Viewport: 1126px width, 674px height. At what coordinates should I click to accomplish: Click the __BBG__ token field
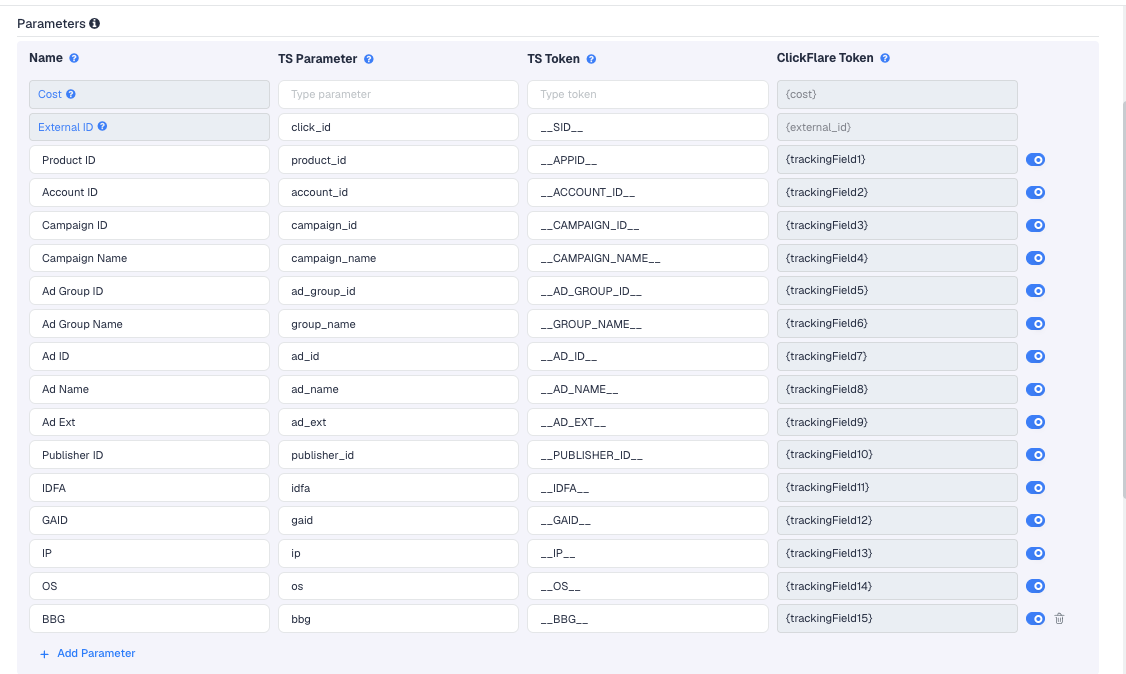click(x=648, y=619)
